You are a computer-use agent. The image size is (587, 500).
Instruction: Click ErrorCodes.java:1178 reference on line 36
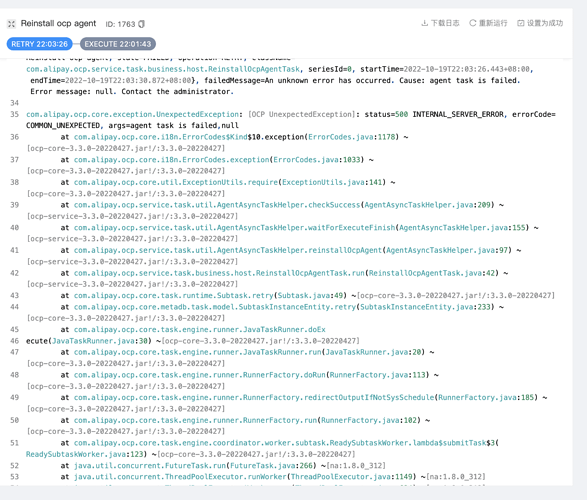click(x=352, y=137)
